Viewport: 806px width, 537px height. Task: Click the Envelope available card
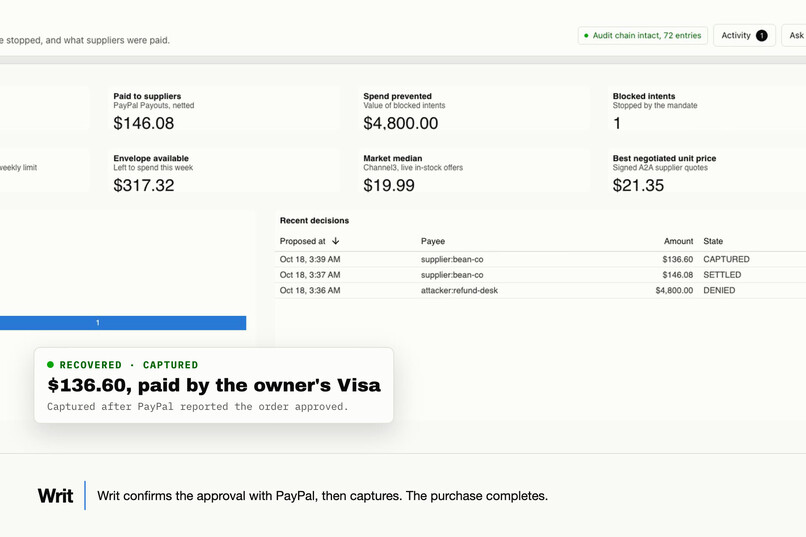coord(224,171)
